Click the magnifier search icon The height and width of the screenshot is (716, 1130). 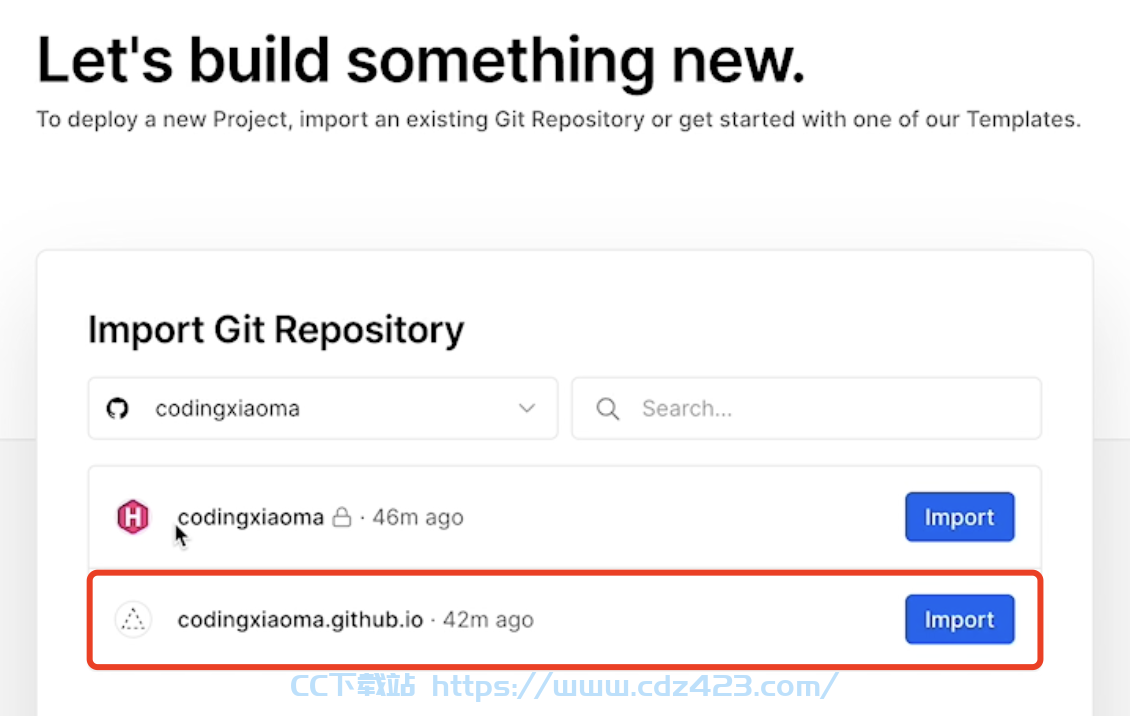[x=608, y=409]
